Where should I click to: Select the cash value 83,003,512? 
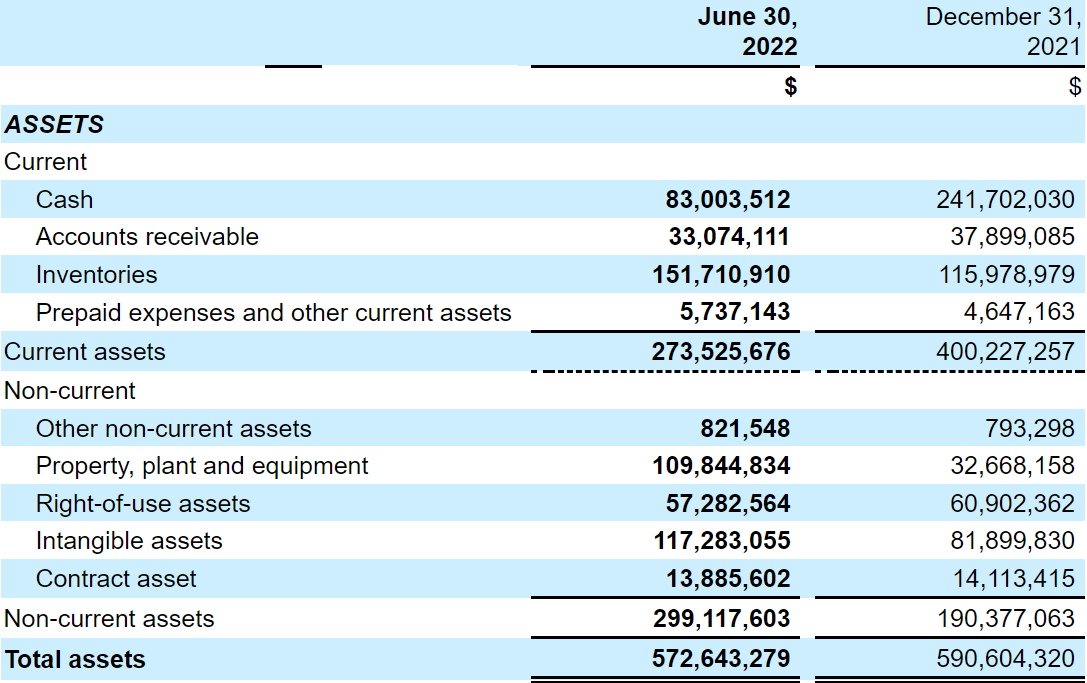(x=727, y=200)
